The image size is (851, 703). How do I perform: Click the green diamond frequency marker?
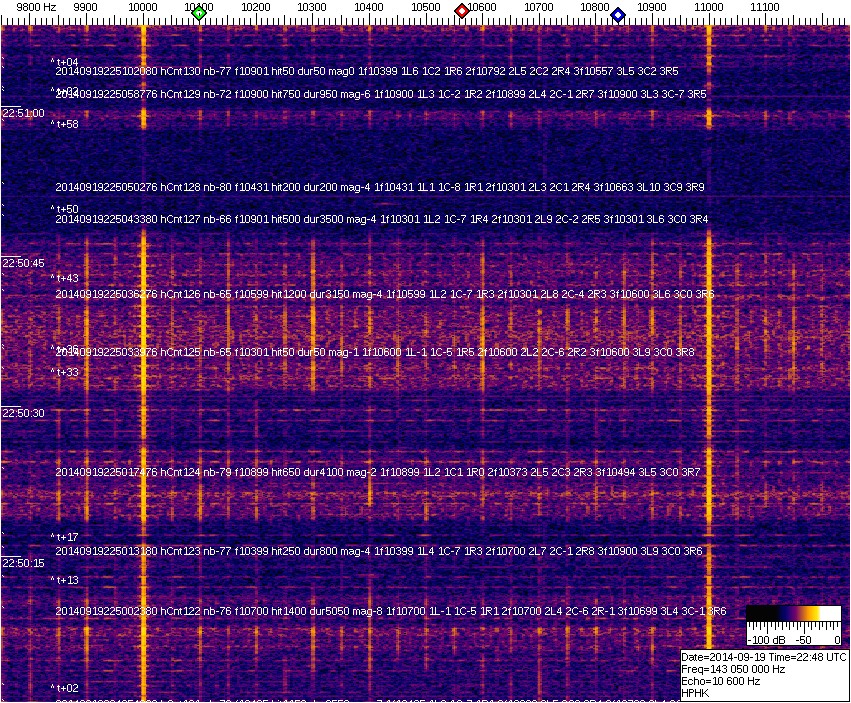pos(199,13)
